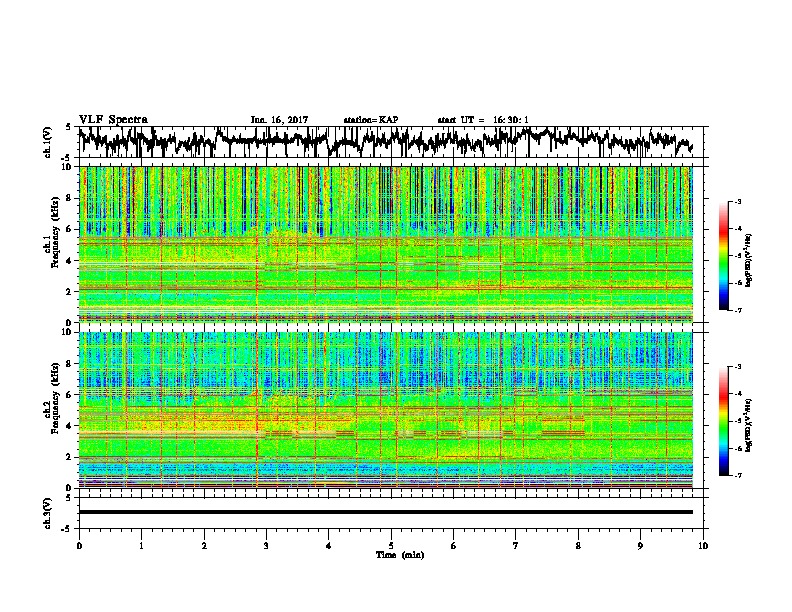Click the "ch.3(V)" axis label
Screen dimensions: 792x612
[x=47, y=513]
